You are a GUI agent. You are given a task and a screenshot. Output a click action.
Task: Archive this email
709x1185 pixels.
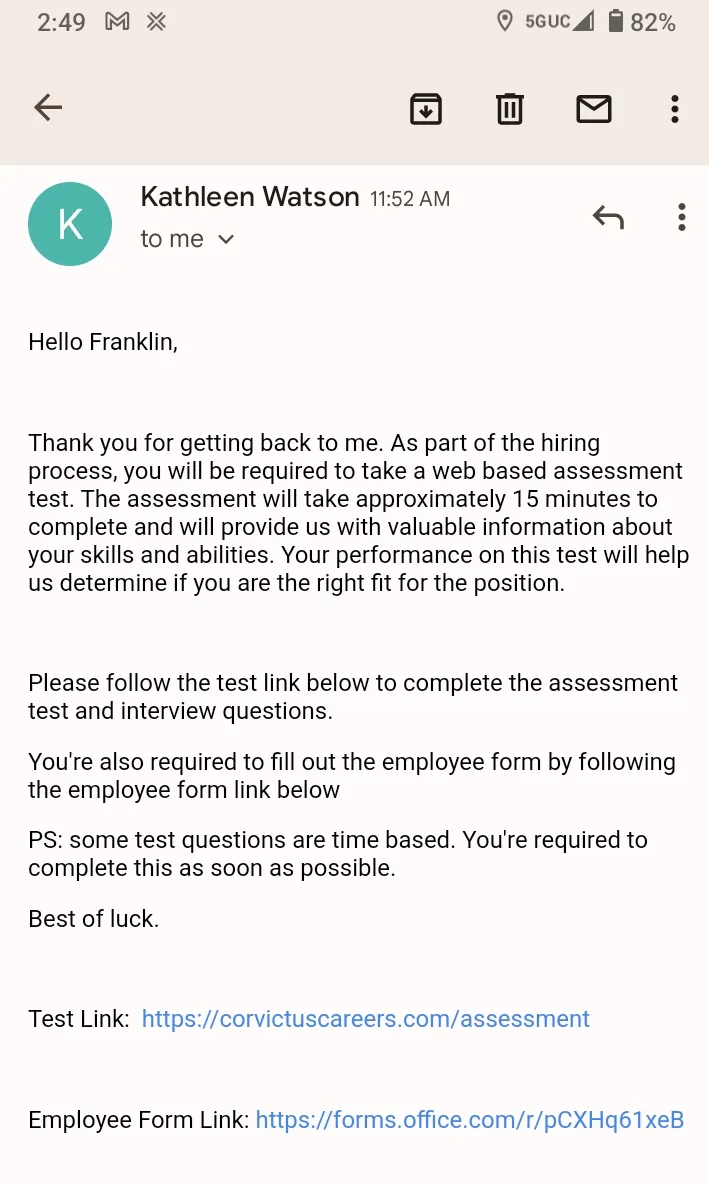pos(426,109)
